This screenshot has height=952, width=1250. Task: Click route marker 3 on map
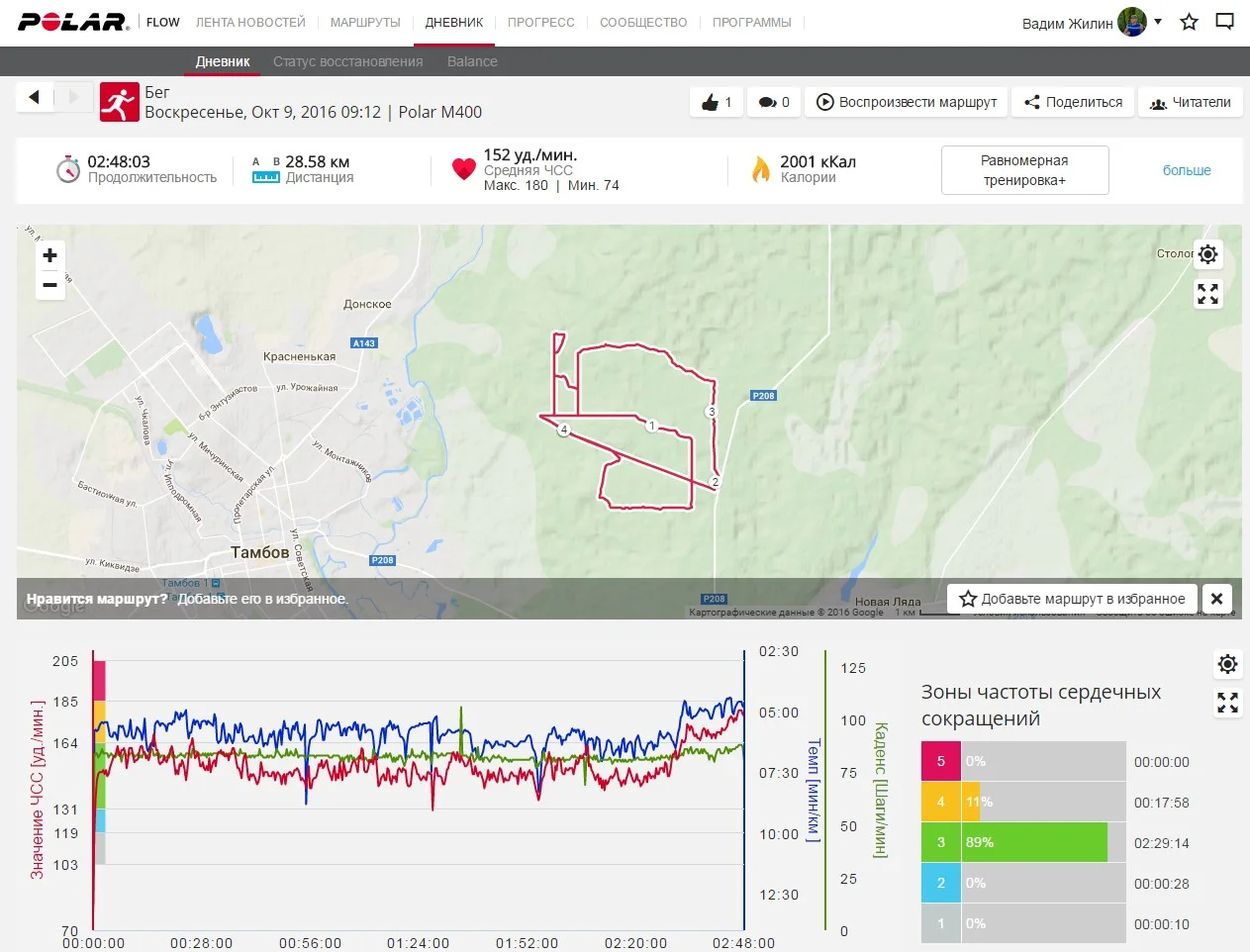711,412
